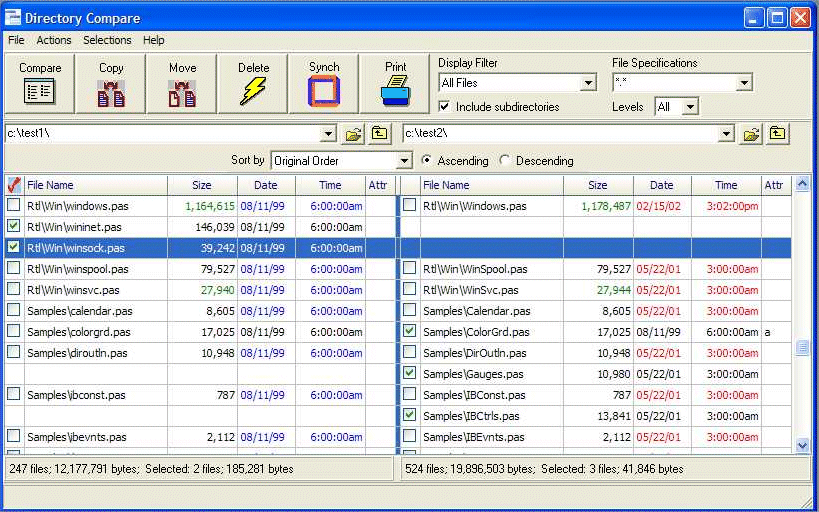Expand the Sort by dropdown
The width and height of the screenshot is (819, 512).
[403, 161]
